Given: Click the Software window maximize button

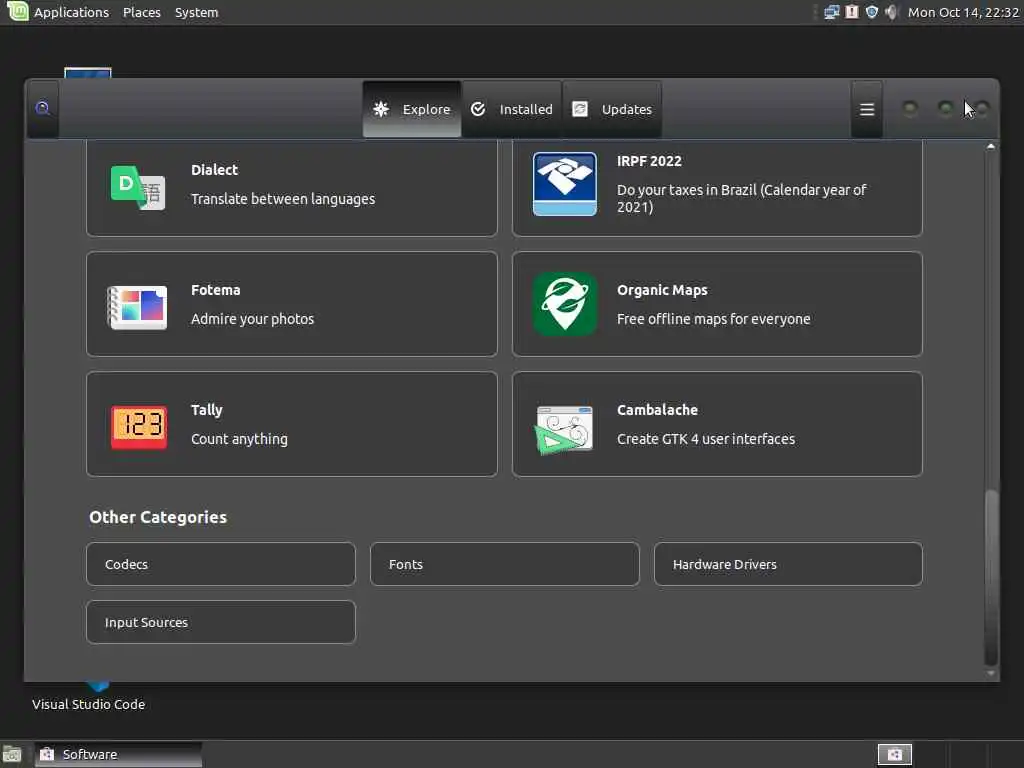Looking at the screenshot, I should pos(945,108).
